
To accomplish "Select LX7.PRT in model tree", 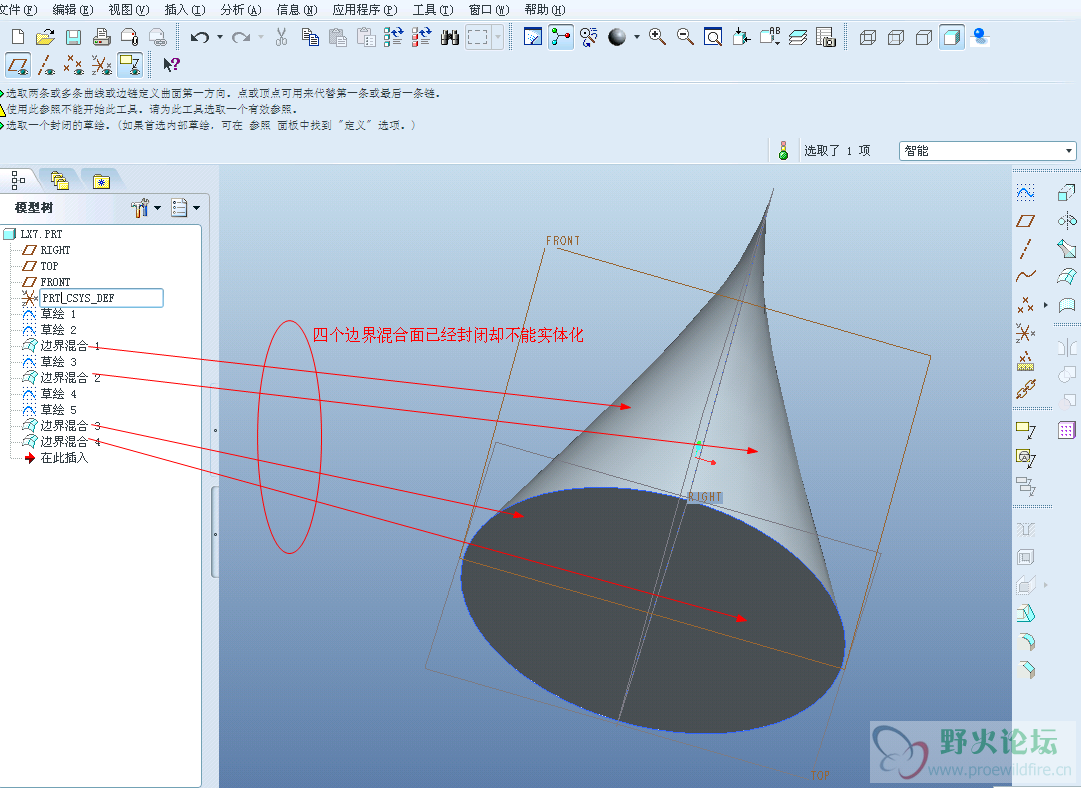I will pos(41,234).
